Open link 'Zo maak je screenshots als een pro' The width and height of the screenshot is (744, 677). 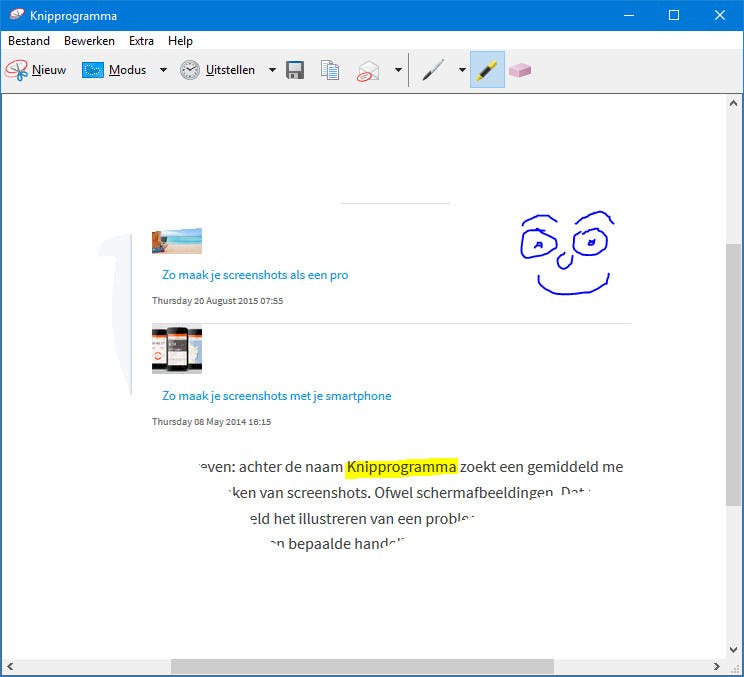[x=255, y=275]
